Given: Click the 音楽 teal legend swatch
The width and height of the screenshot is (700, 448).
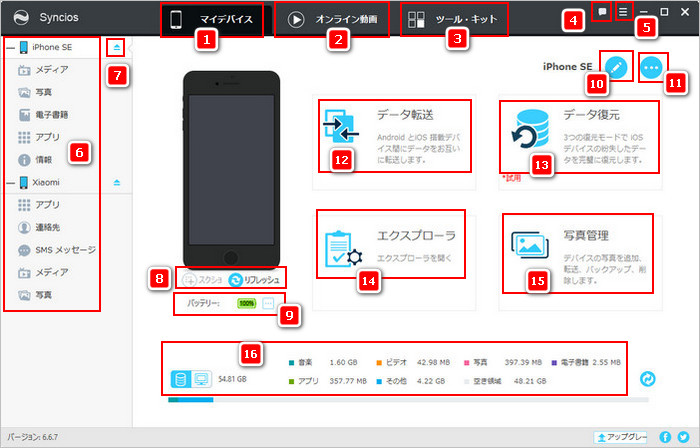Looking at the screenshot, I should click(x=292, y=363).
